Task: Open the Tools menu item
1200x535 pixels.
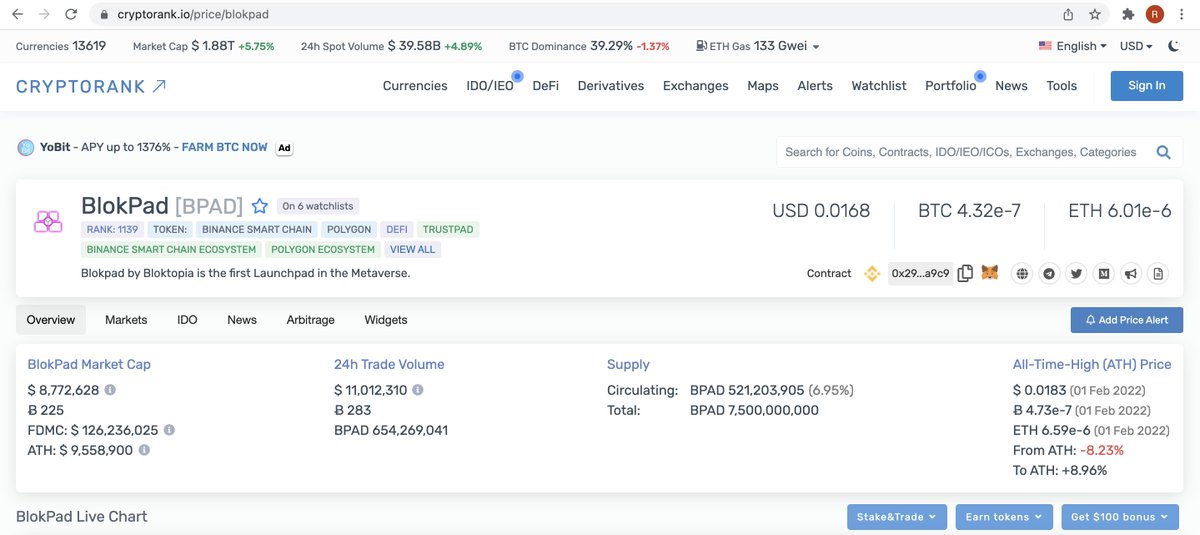Action: (1062, 86)
